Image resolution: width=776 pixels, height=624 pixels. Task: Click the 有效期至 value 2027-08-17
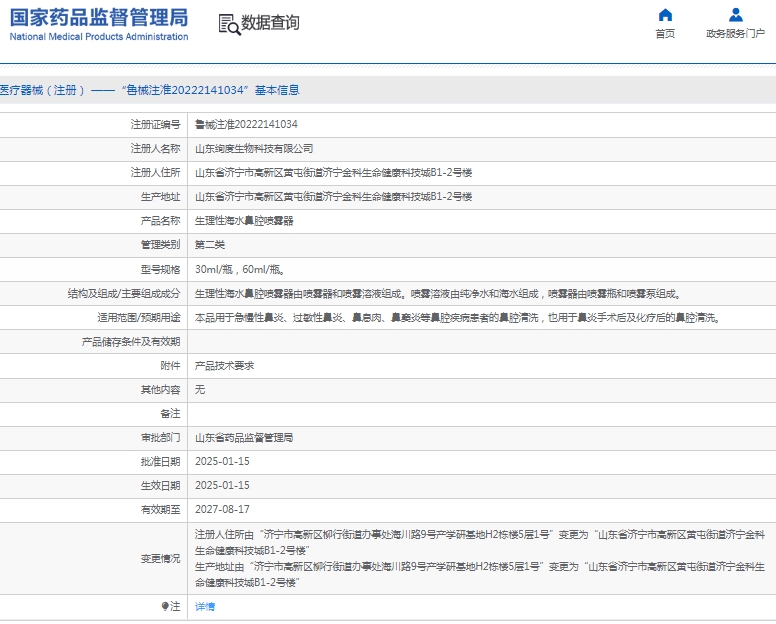click(222, 509)
